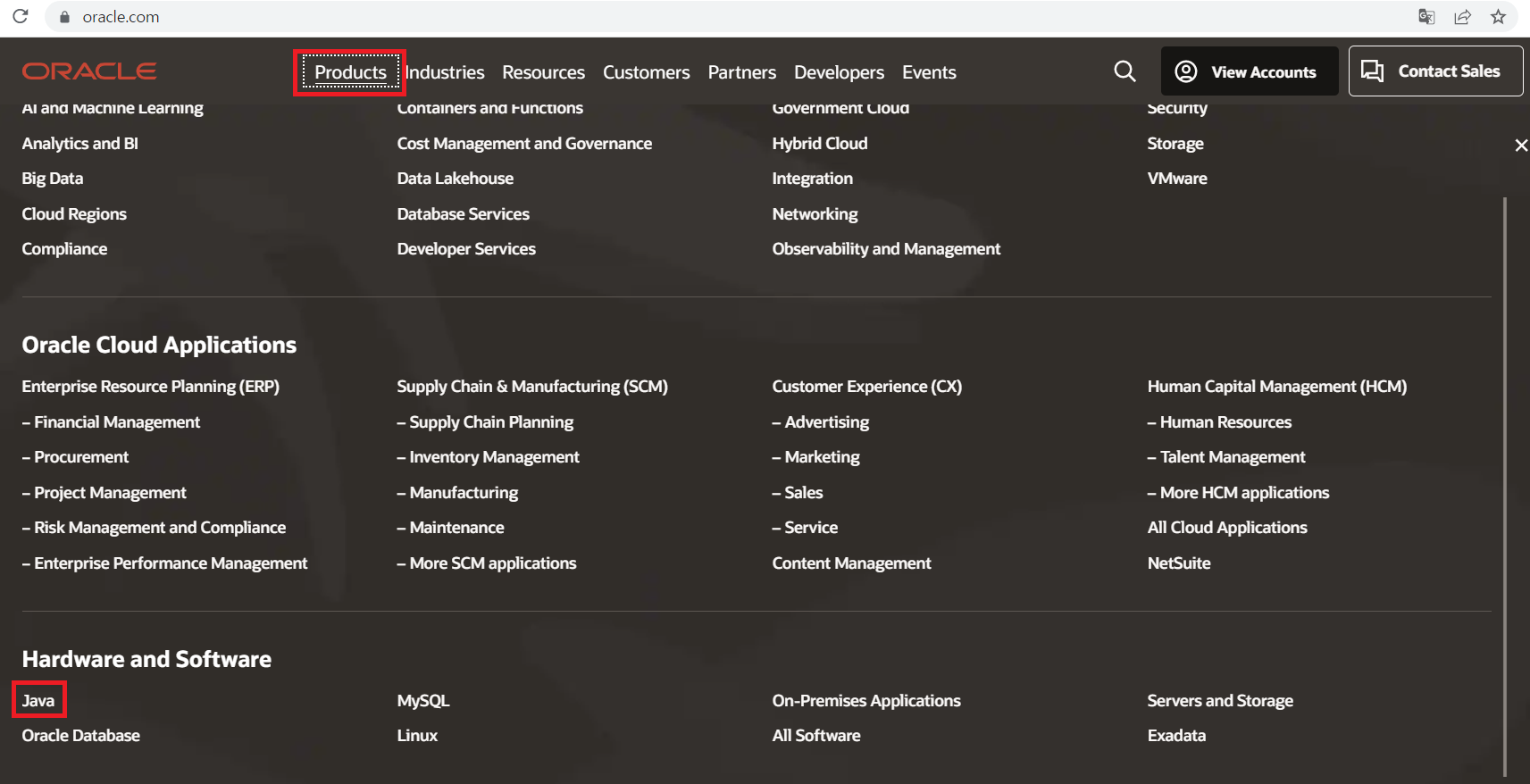
Task: Open the NetSuite link
Action: tap(1179, 563)
